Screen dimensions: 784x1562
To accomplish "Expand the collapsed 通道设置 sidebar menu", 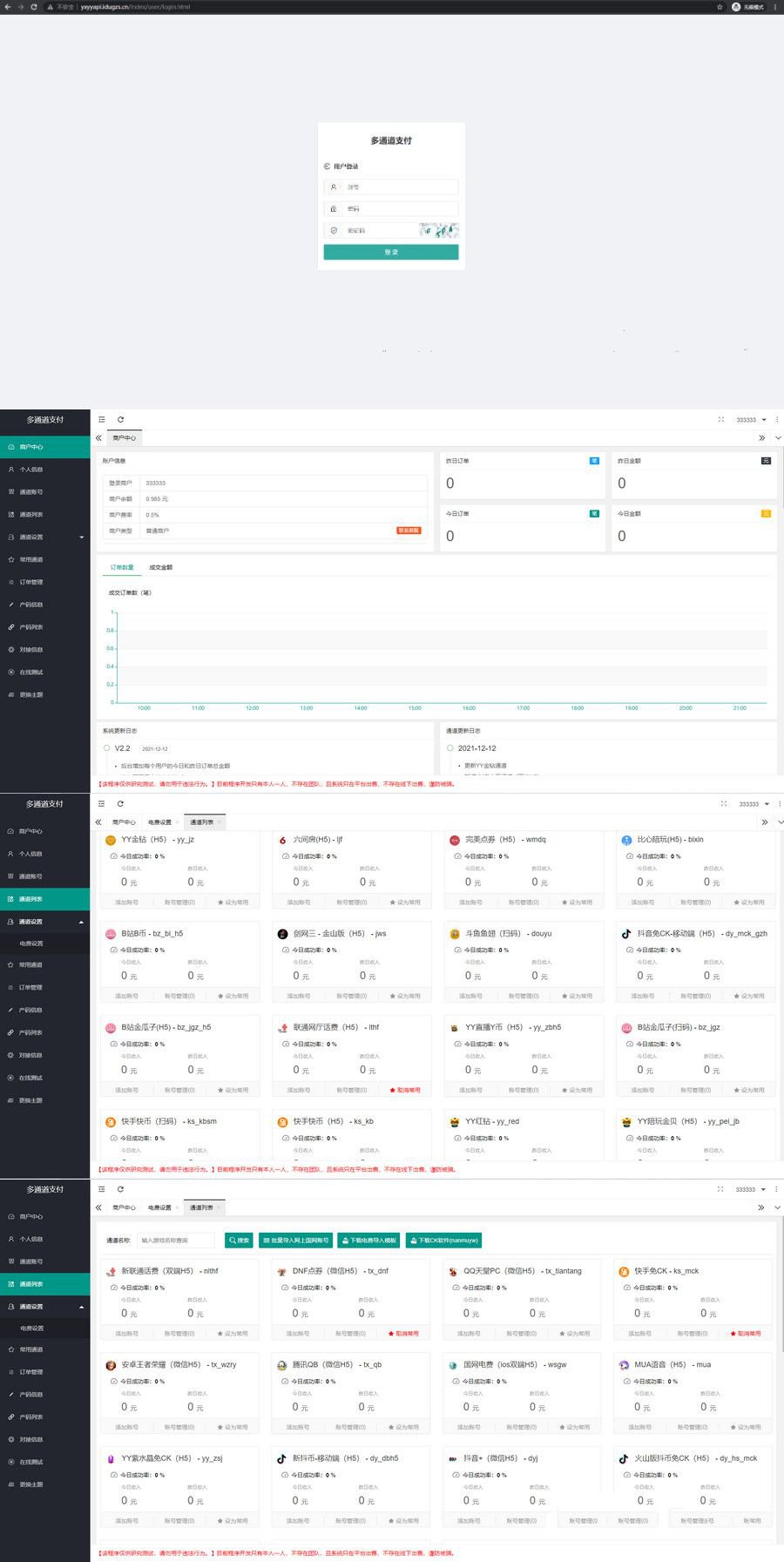I will 45,537.
